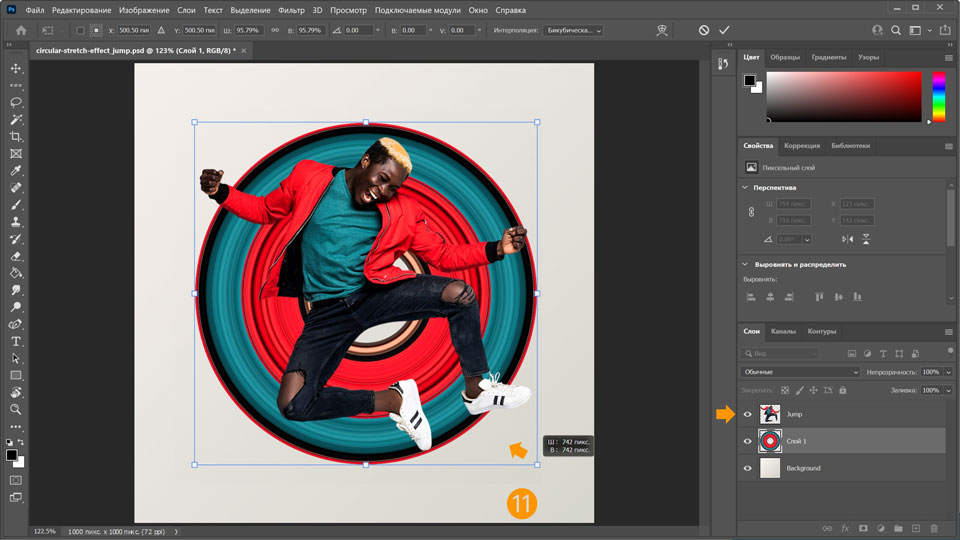The image size is (960, 540).
Task: Select the Clone Stamp tool
Action: click(x=16, y=222)
